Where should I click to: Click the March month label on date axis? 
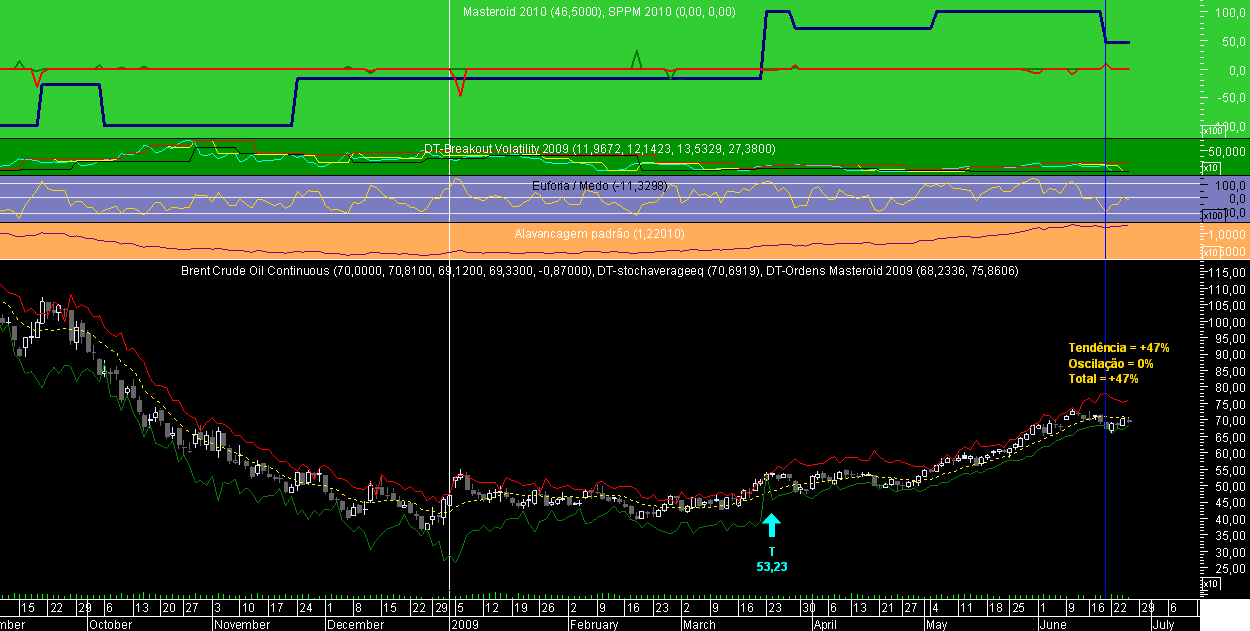[698, 624]
